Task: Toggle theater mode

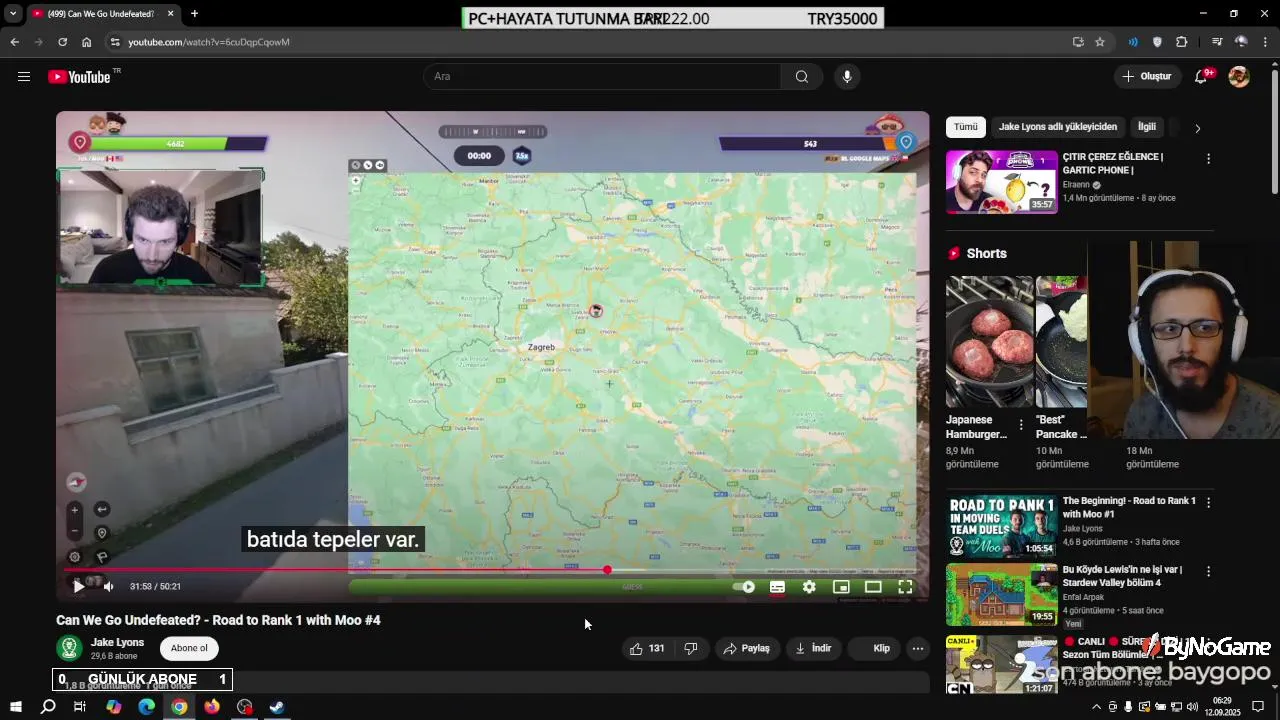Action: 873,587
